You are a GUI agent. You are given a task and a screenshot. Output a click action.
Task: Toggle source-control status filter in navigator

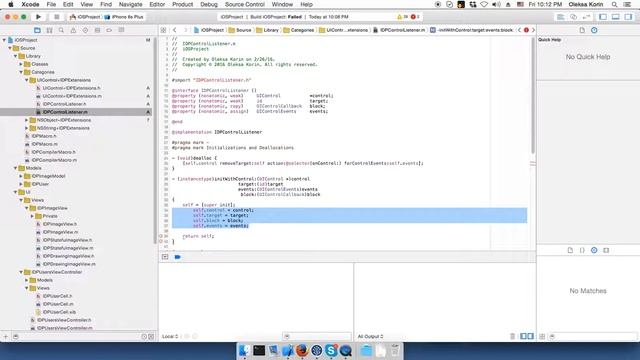[x=151, y=337]
